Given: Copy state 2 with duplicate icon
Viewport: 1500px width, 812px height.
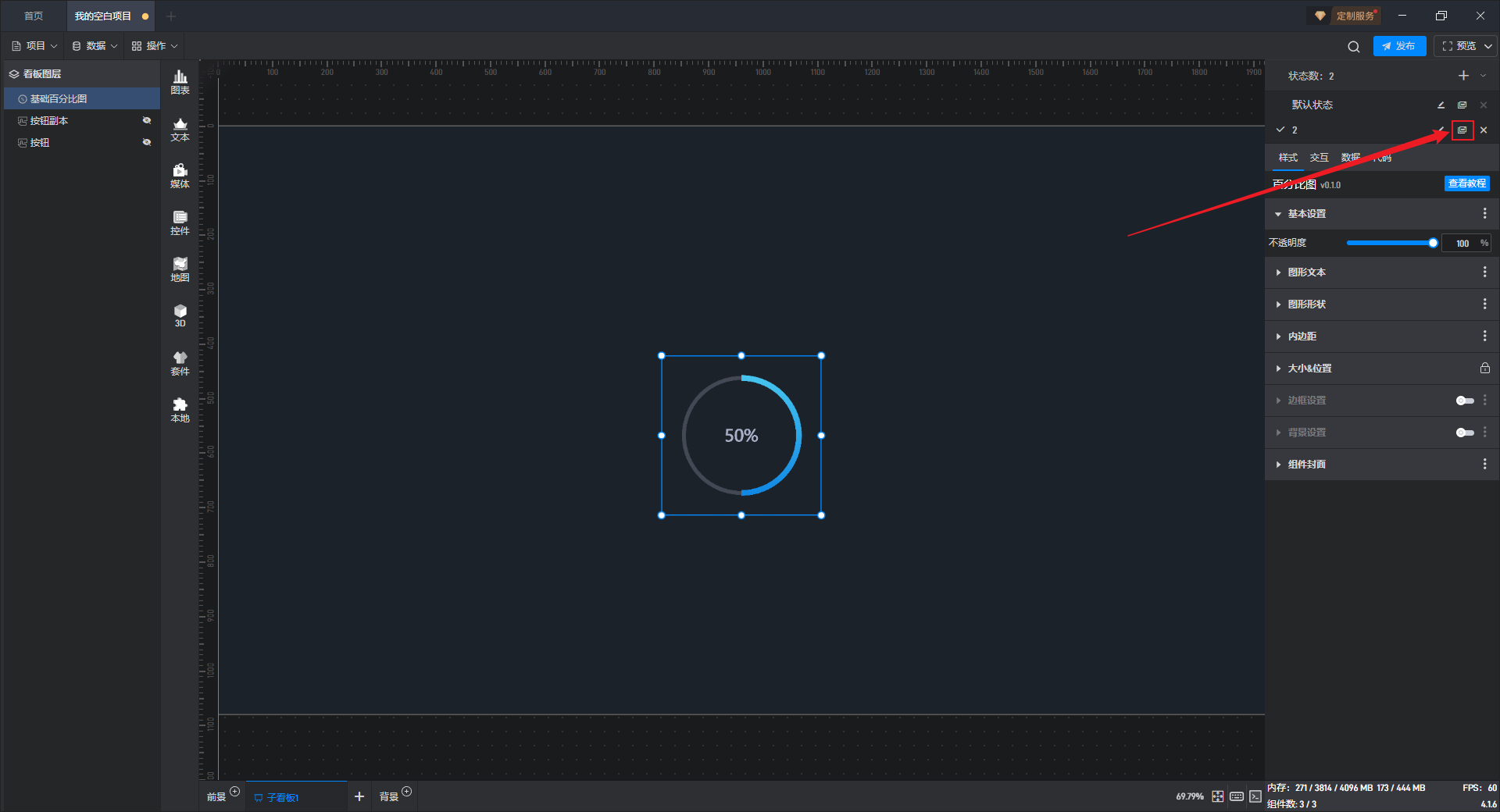Looking at the screenshot, I should pos(1462,130).
